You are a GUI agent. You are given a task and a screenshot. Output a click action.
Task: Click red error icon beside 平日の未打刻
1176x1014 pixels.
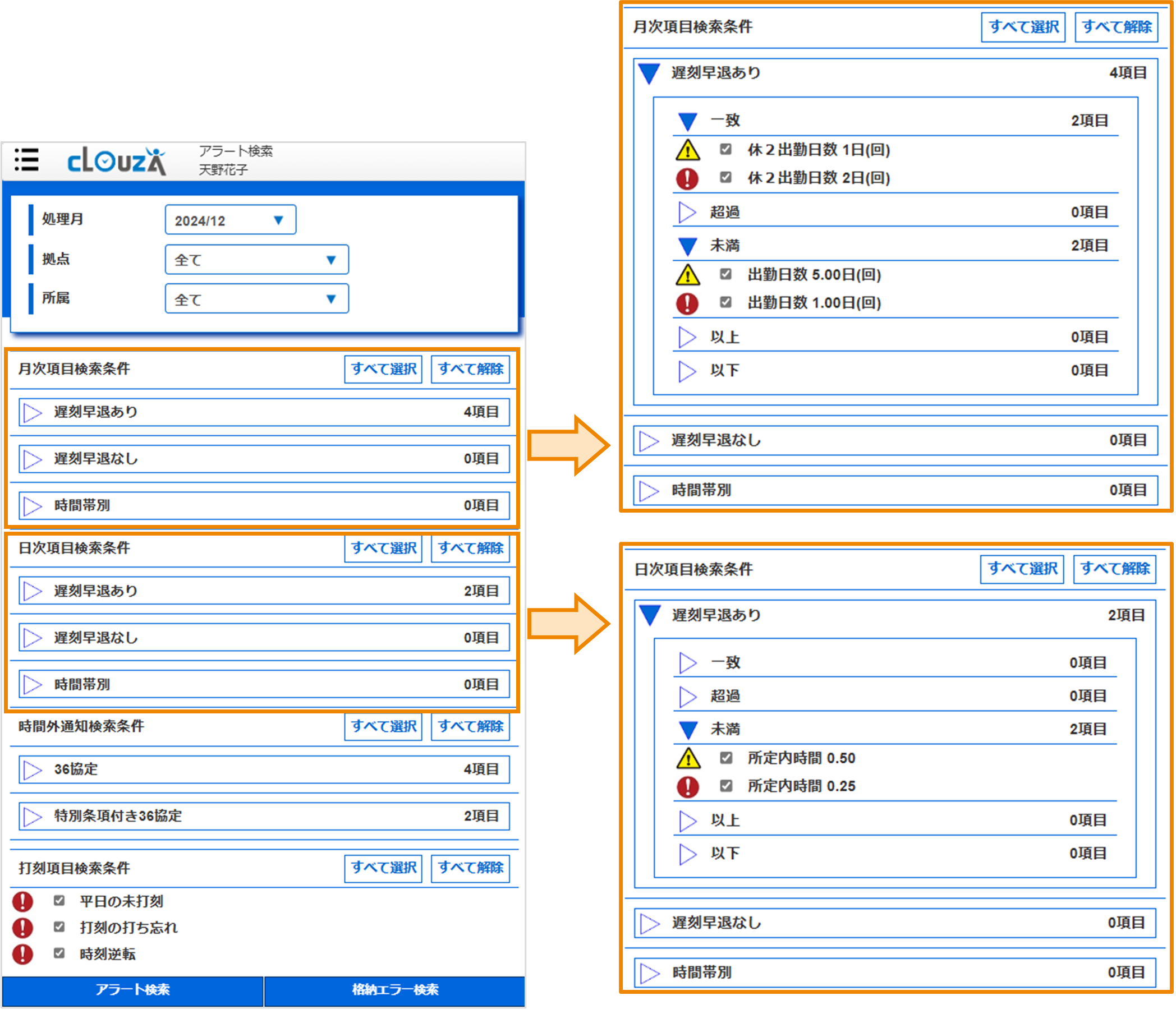[x=22, y=901]
